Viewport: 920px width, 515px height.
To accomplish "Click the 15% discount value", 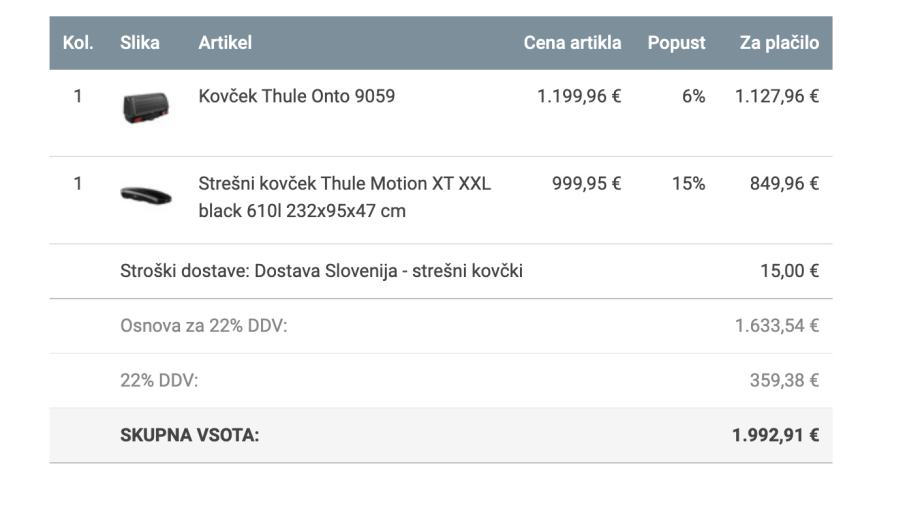I will 688,183.
